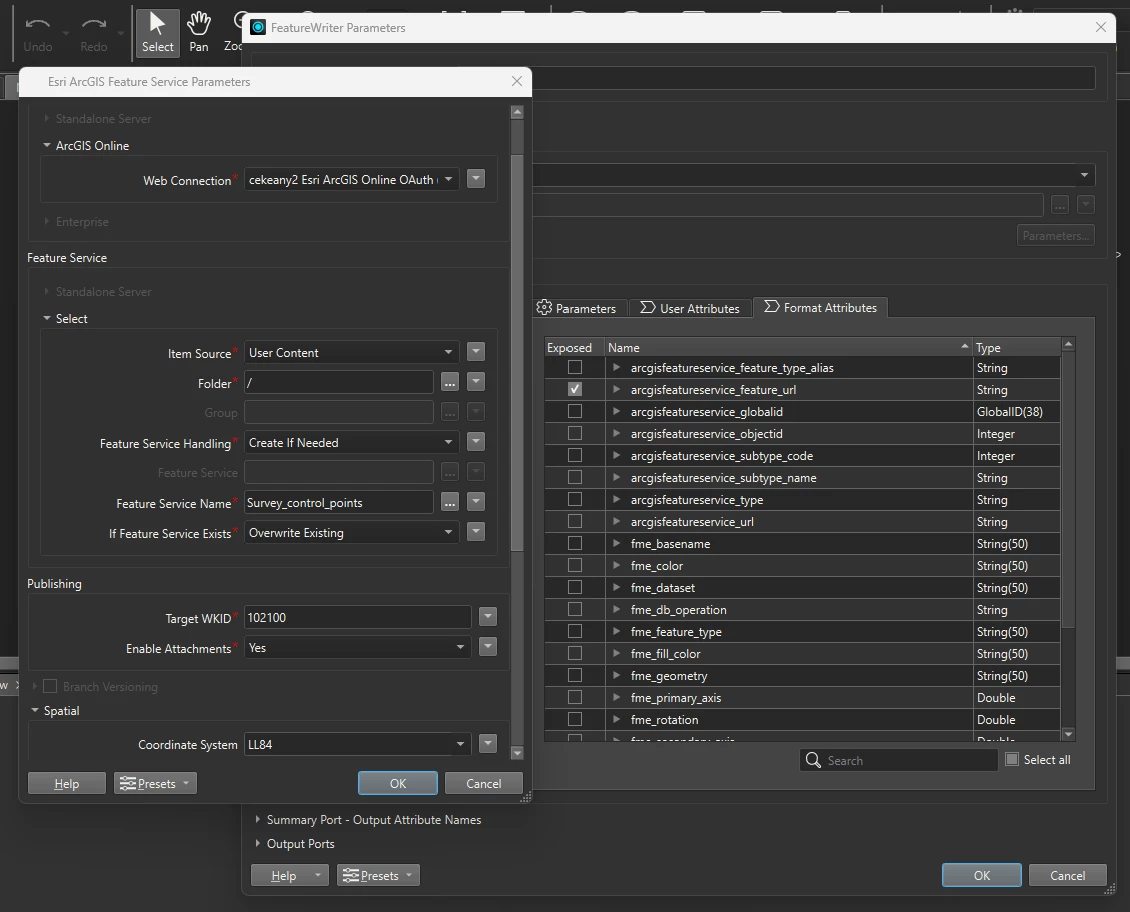Toggle the Select all checkbox

1012,759
